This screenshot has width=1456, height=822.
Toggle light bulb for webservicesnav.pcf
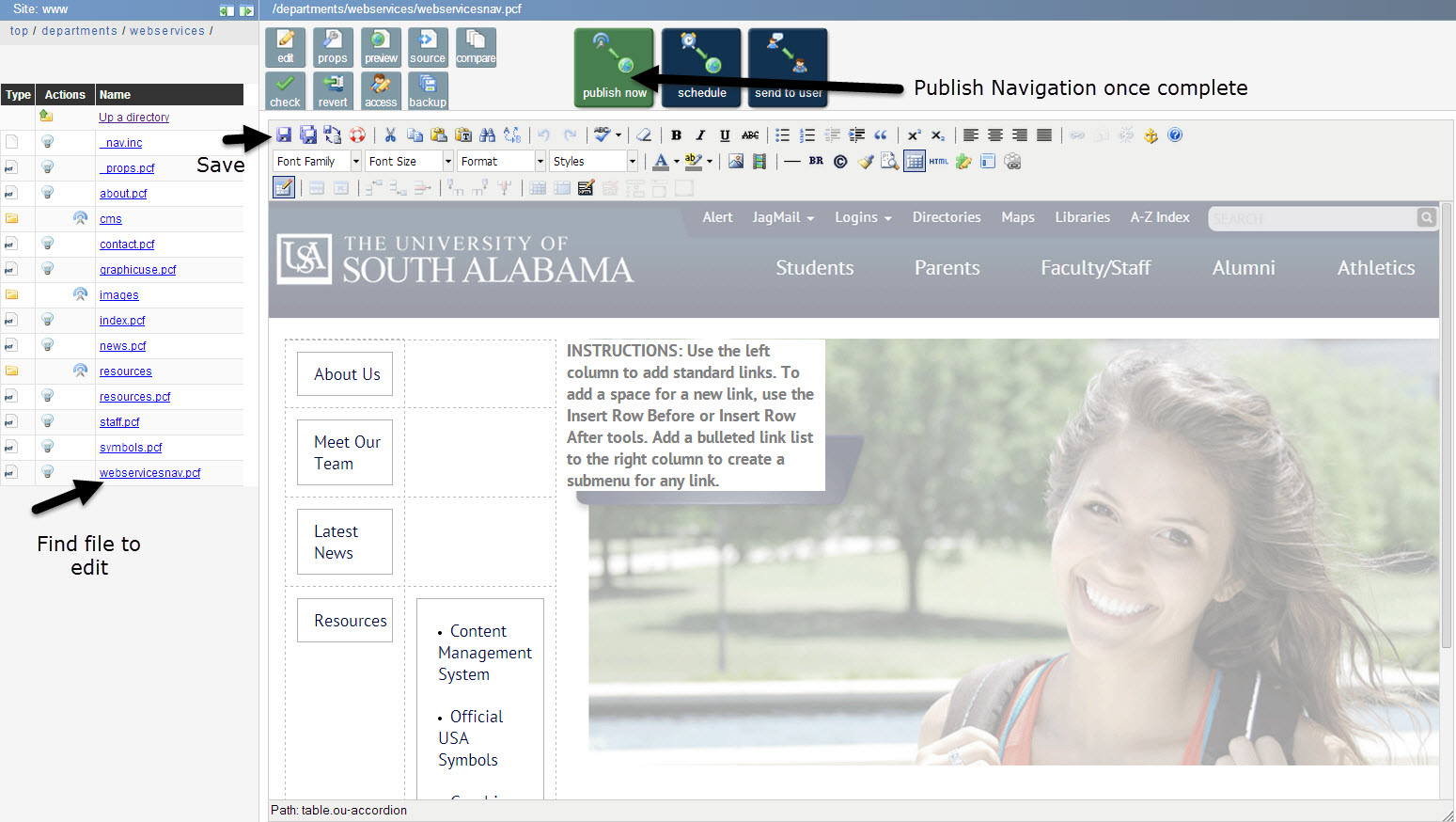coord(47,472)
